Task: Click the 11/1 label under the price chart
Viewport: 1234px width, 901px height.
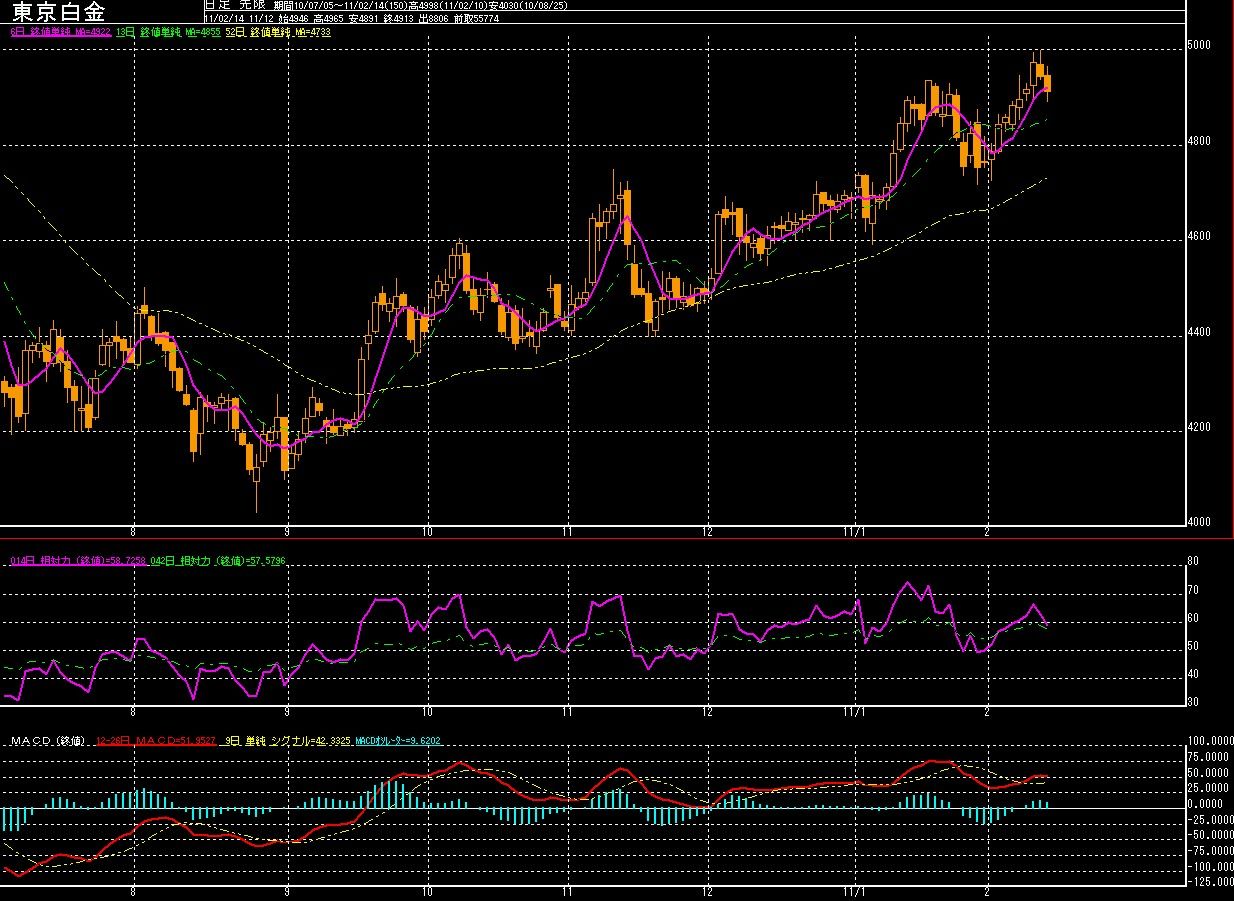Action: tap(856, 531)
